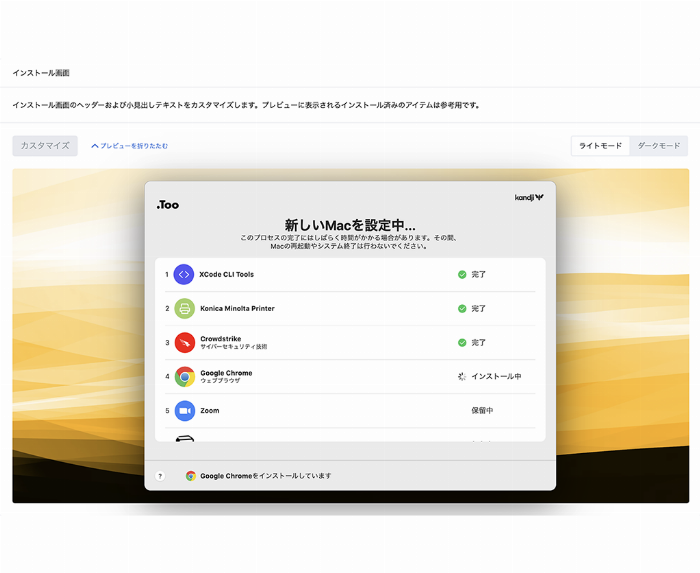Viewport: 700px width, 573px height.
Task: Click green checkmark beside XCode CLI Tools
Action: pos(462,274)
